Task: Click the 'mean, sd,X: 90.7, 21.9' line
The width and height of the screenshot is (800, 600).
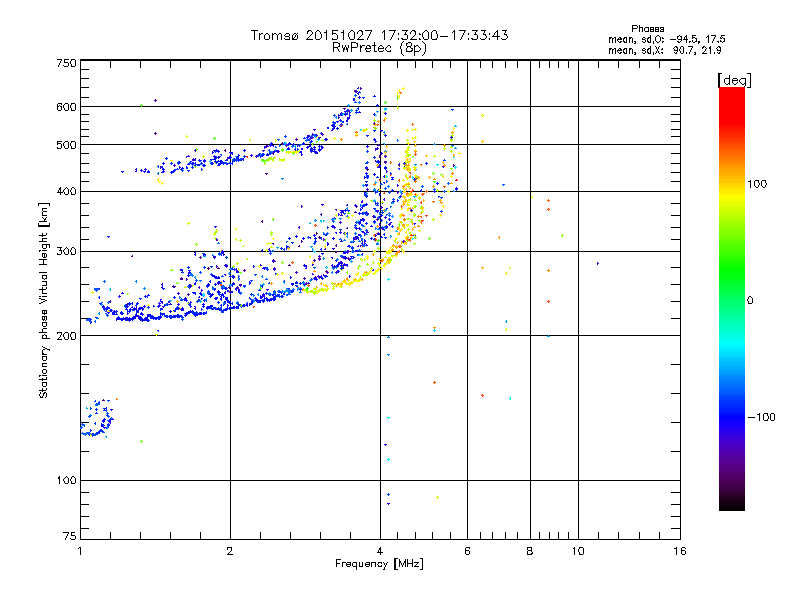Action: click(664, 50)
